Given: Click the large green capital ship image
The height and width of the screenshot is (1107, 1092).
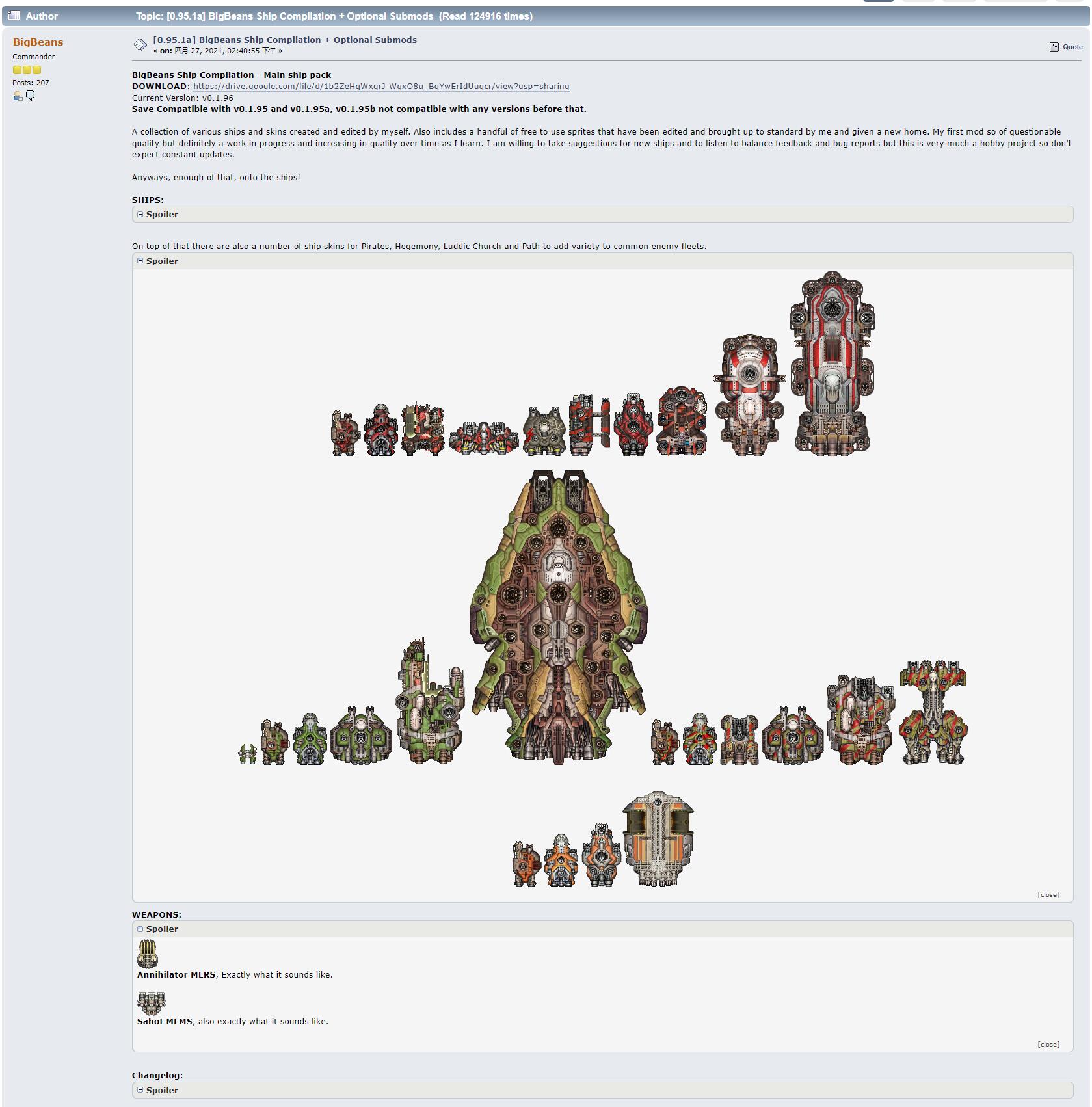Looking at the screenshot, I should [x=558, y=617].
